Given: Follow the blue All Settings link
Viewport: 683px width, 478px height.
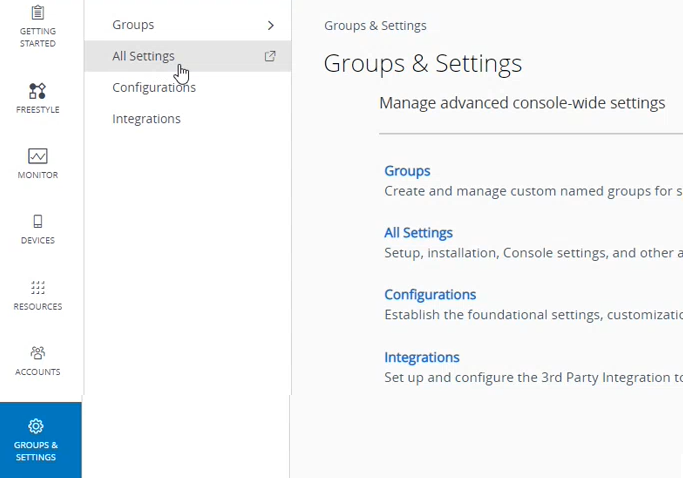Looking at the screenshot, I should tap(418, 233).
